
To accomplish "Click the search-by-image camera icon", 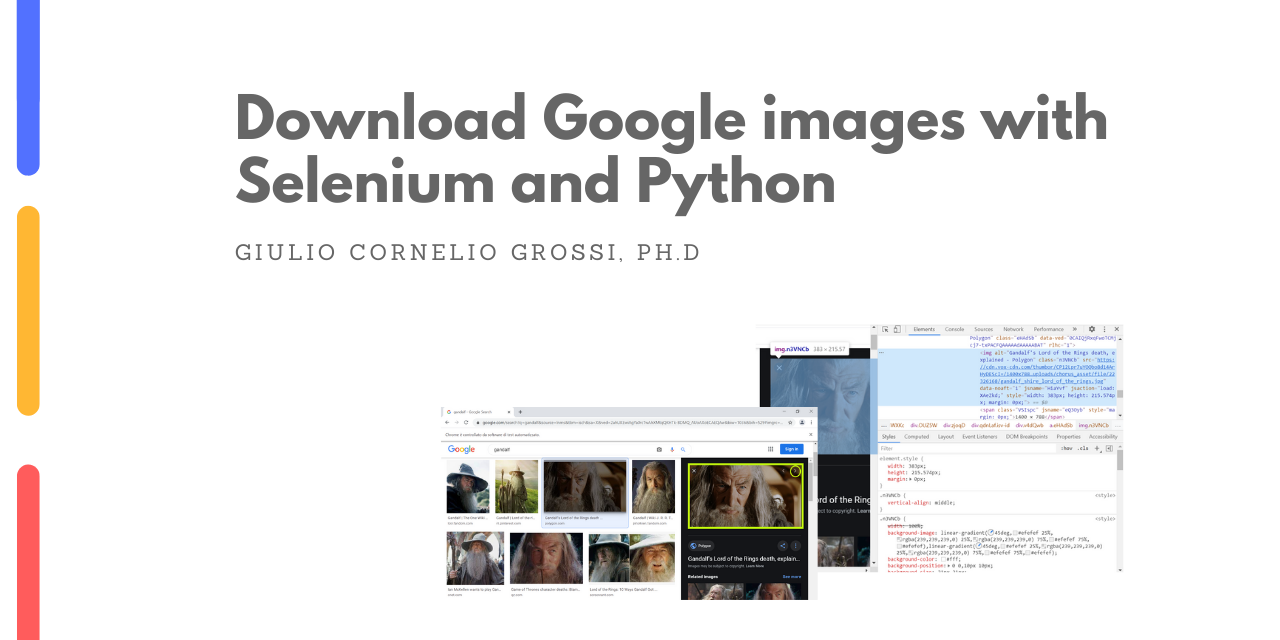I will pos(659,449).
